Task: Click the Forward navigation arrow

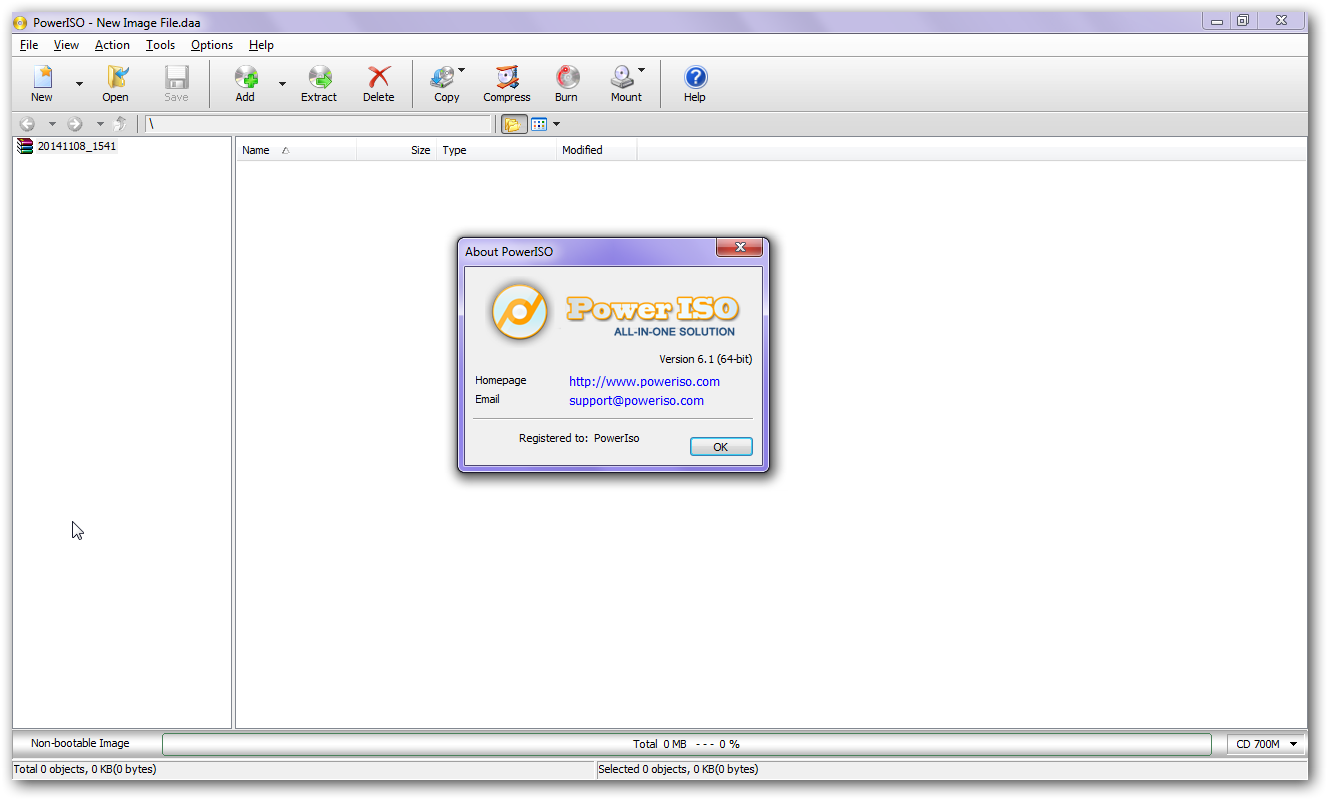Action: click(x=75, y=124)
